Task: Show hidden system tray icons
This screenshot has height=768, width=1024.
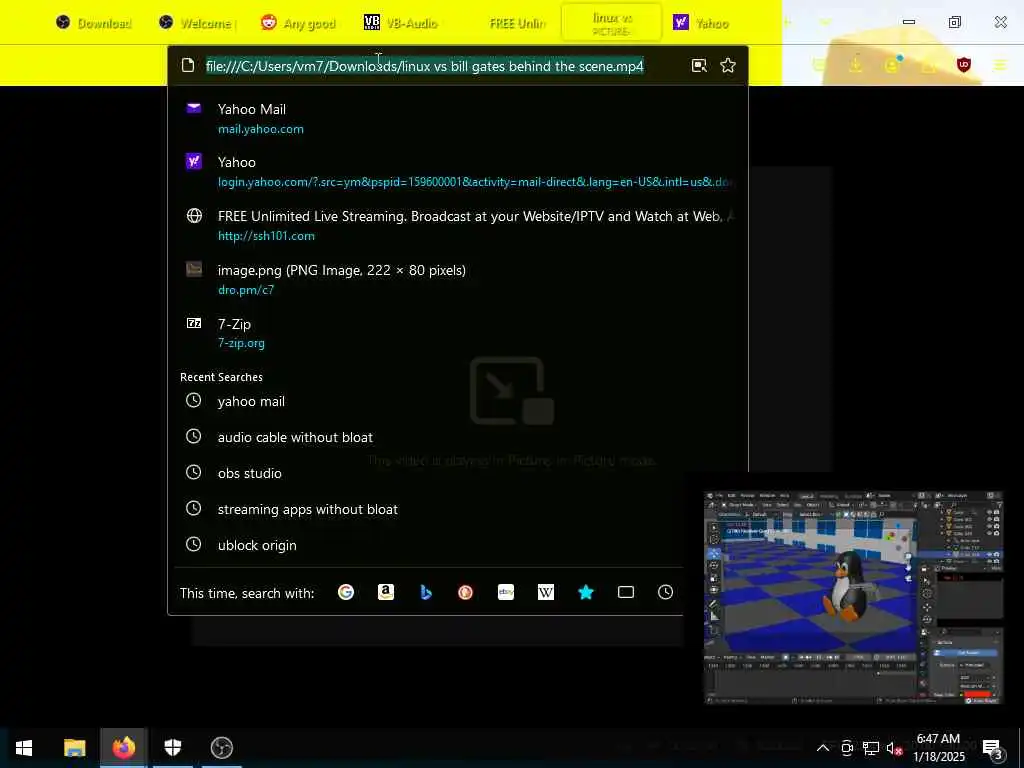Action: pos(823,748)
